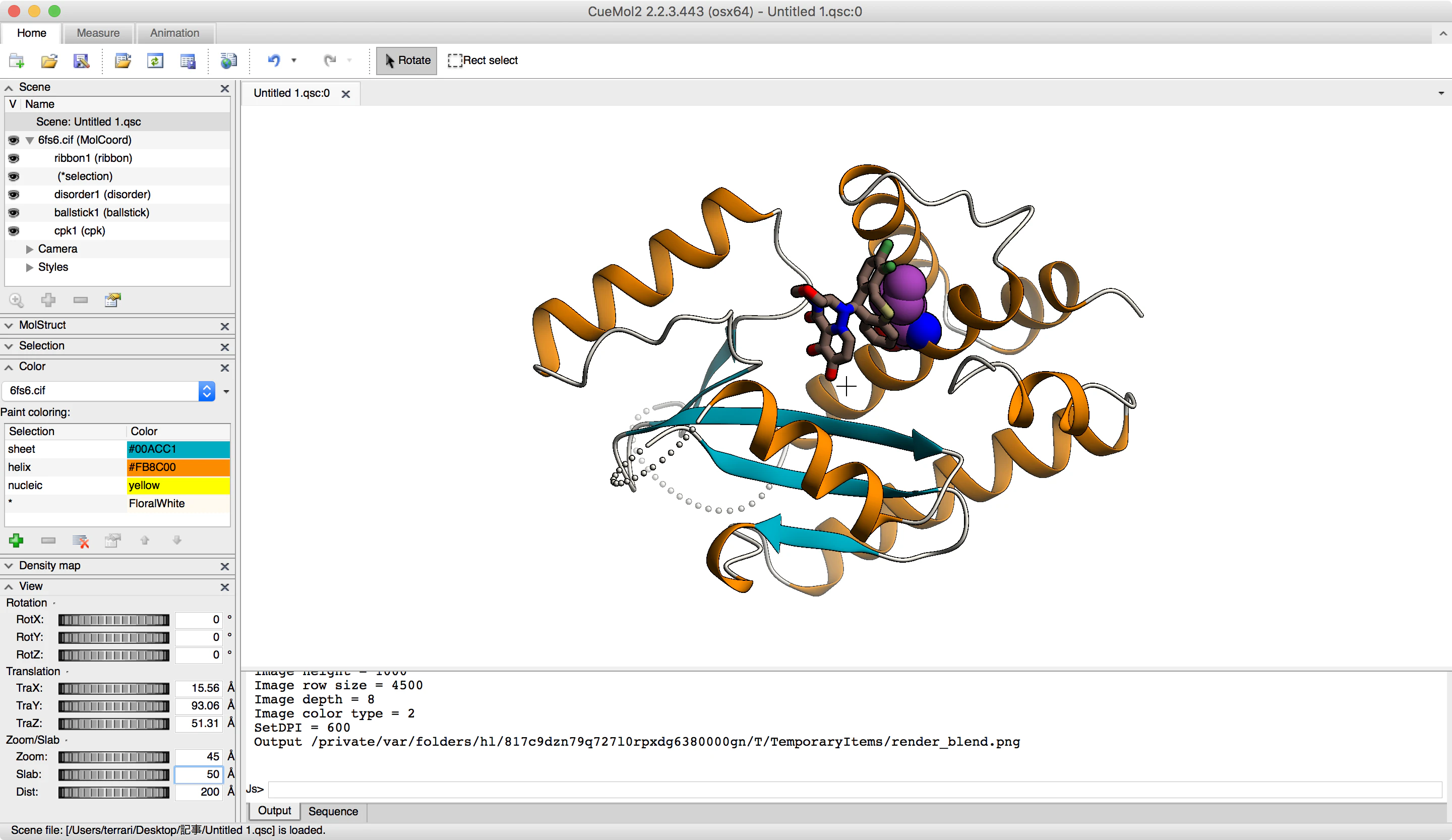1452x840 pixels.
Task: Click the zoom magnifier icon in the Scene panel
Action: pyautogui.click(x=16, y=300)
